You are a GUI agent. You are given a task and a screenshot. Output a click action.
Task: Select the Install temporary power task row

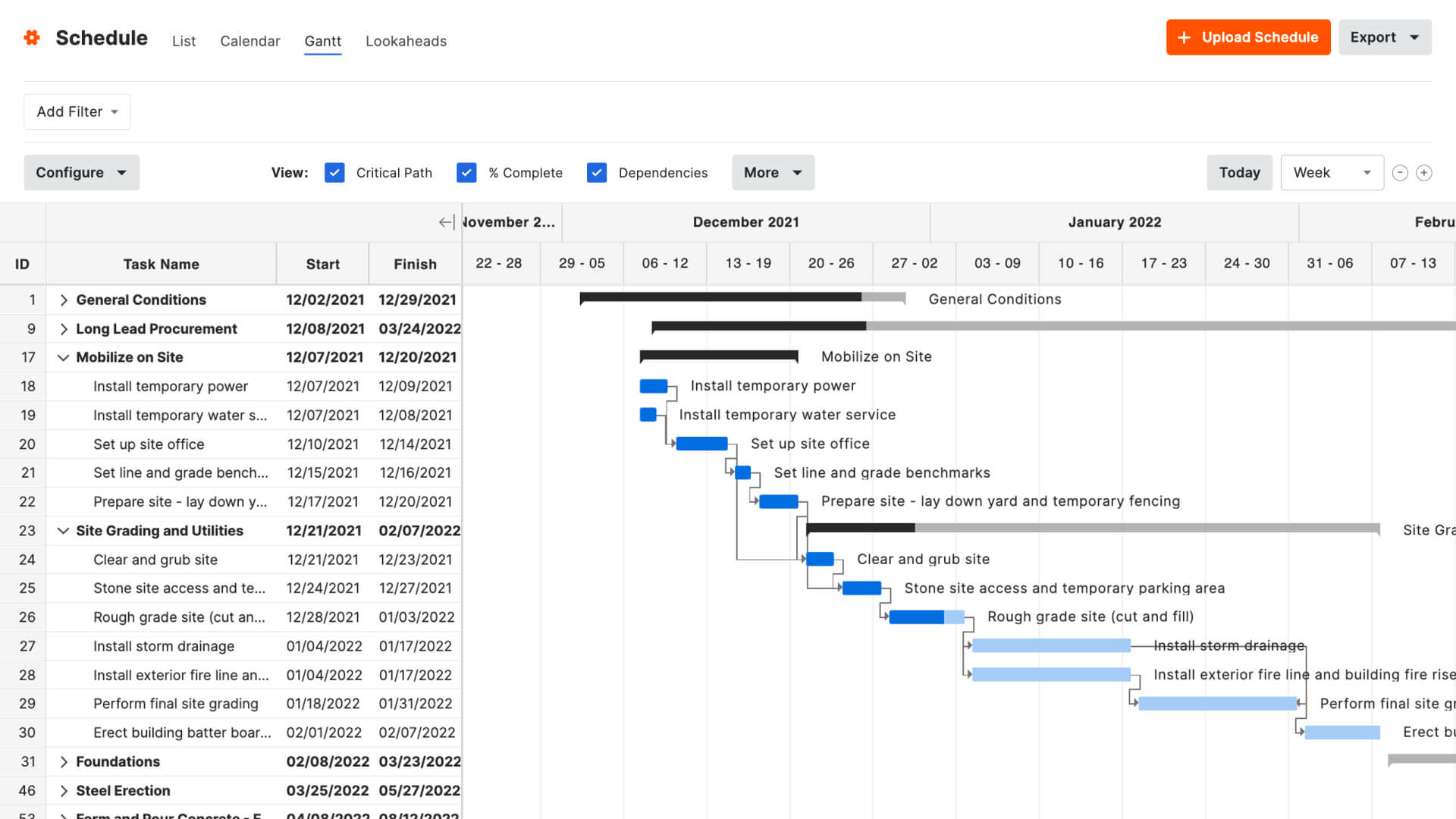tap(231, 387)
